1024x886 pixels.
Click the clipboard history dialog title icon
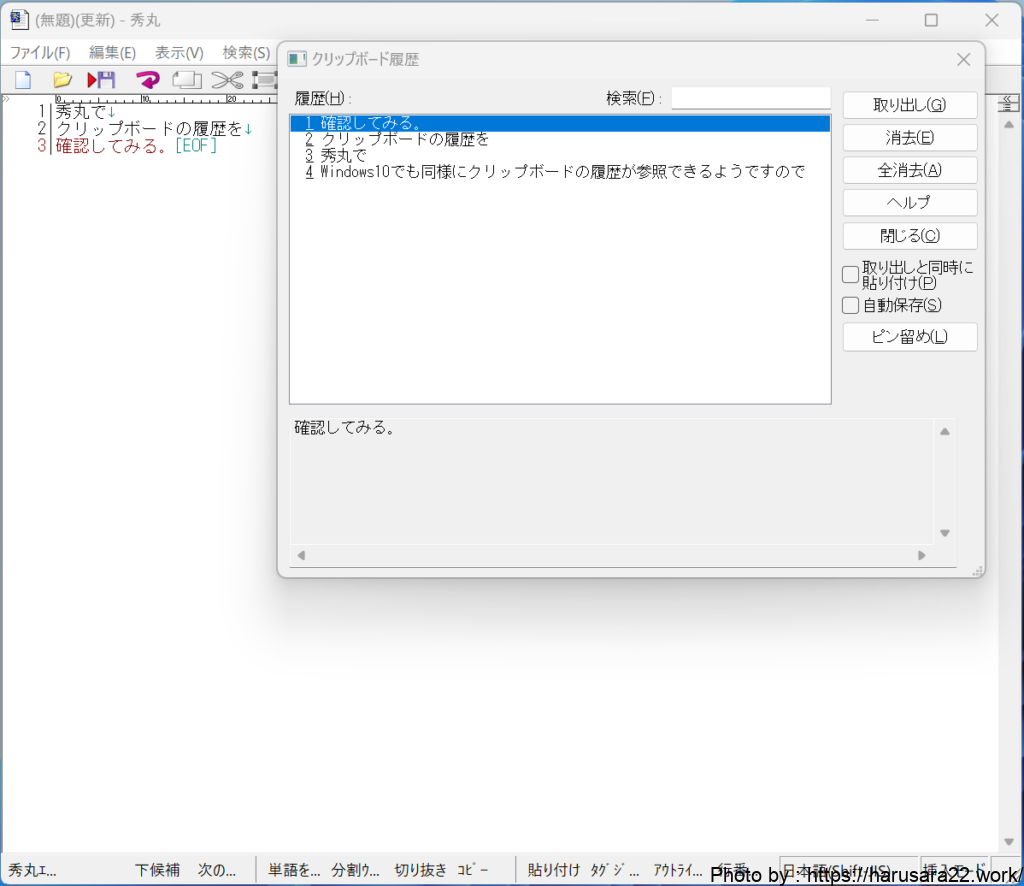tap(297, 59)
